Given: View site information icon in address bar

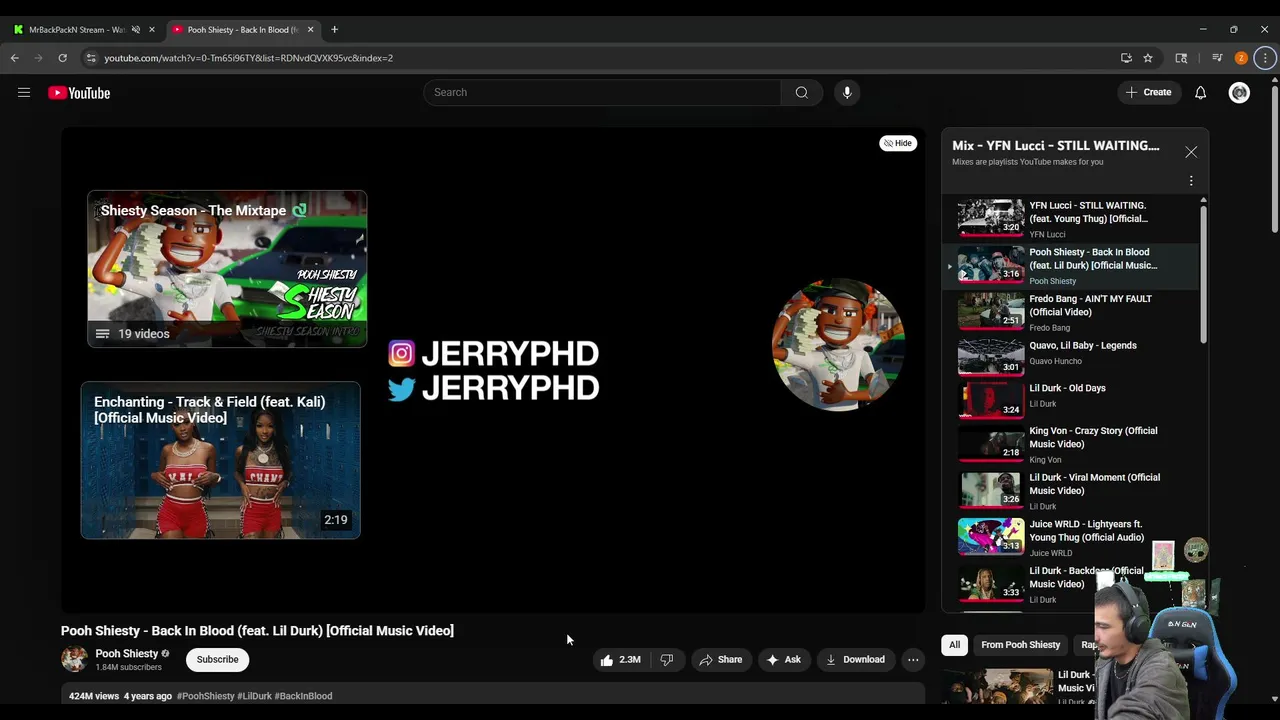Looking at the screenshot, I should (x=92, y=58).
